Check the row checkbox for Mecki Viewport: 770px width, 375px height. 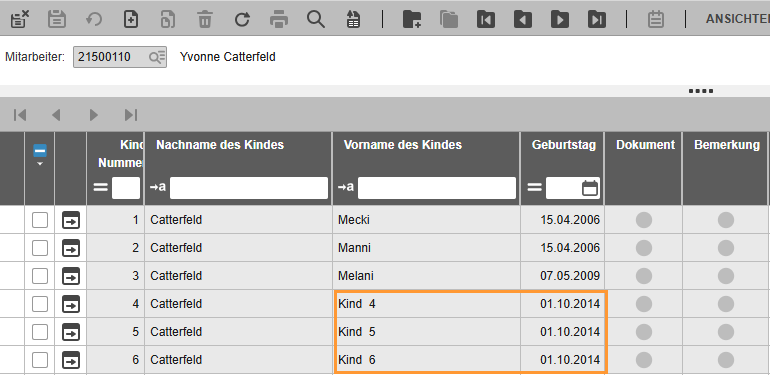coord(40,220)
